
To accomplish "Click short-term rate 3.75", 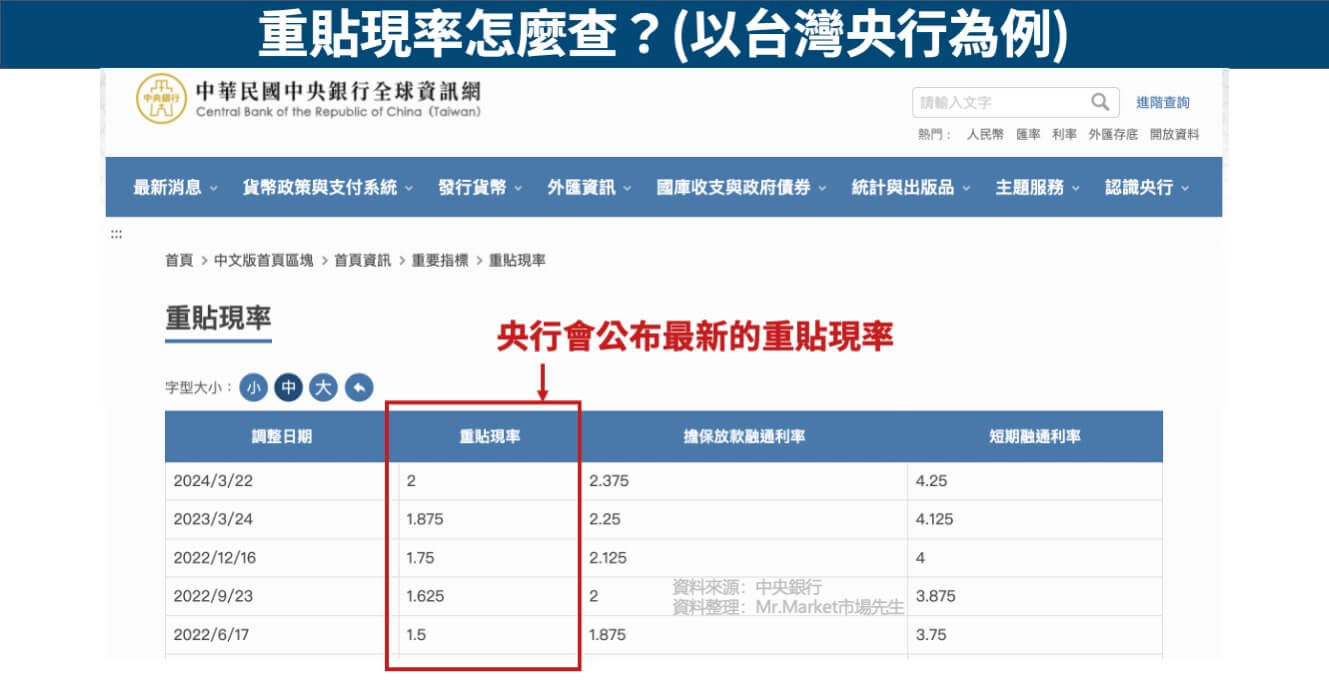I will pyautogui.click(x=931, y=635).
